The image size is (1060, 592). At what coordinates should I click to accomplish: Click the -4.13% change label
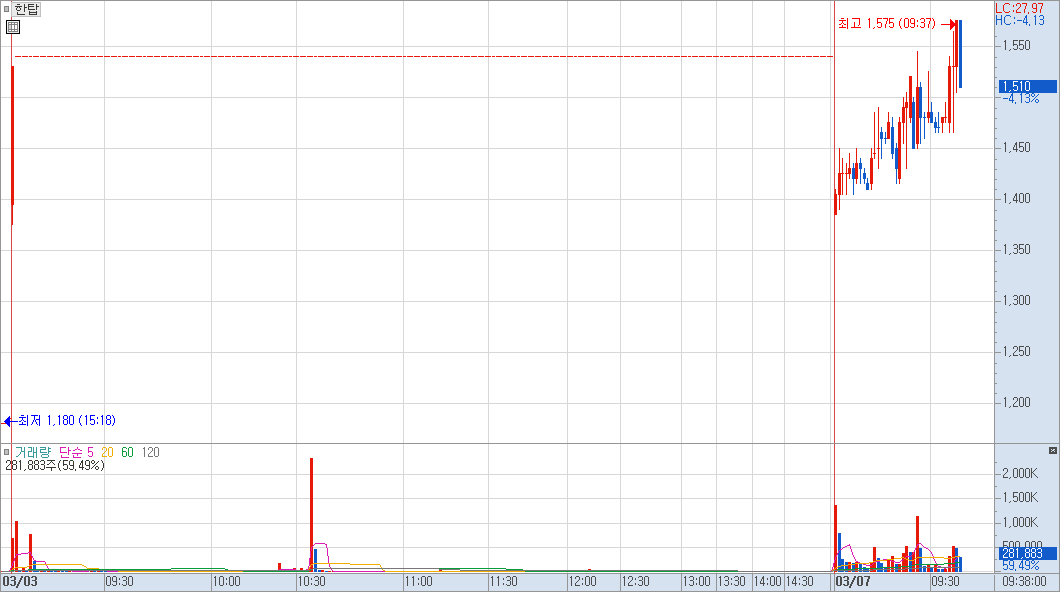[1021, 99]
